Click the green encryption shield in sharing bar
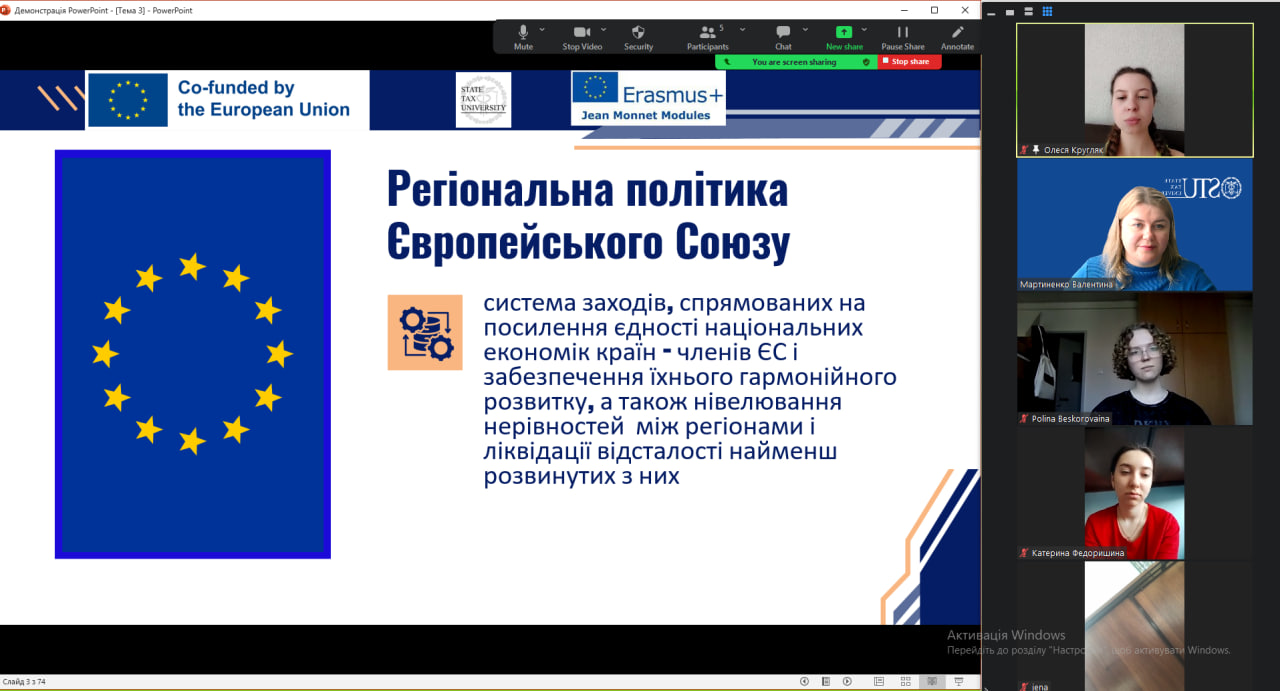 pyautogui.click(x=866, y=62)
